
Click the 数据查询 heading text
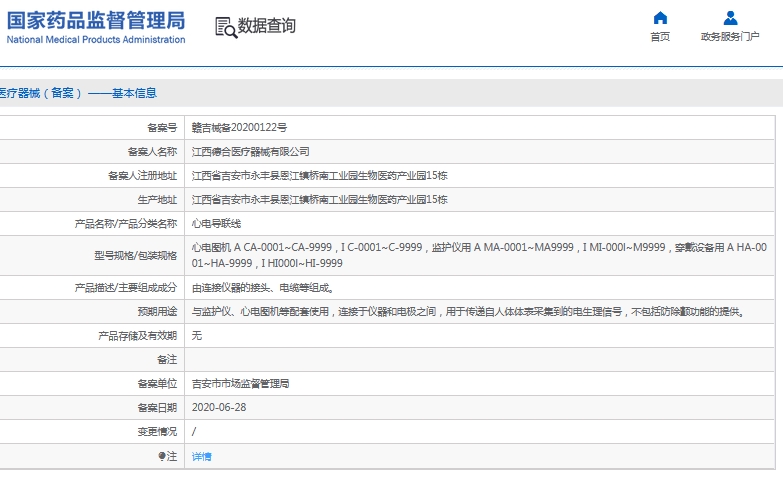[266, 25]
